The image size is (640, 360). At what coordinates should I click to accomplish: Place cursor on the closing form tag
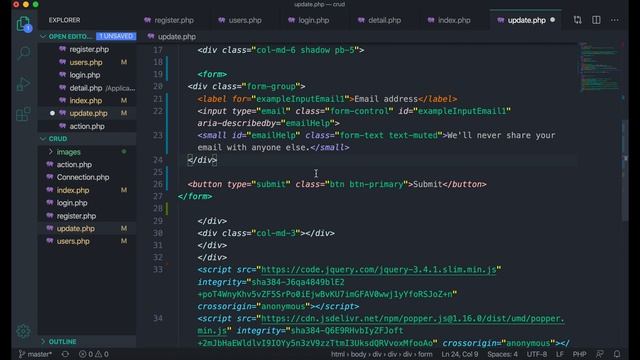coord(195,196)
